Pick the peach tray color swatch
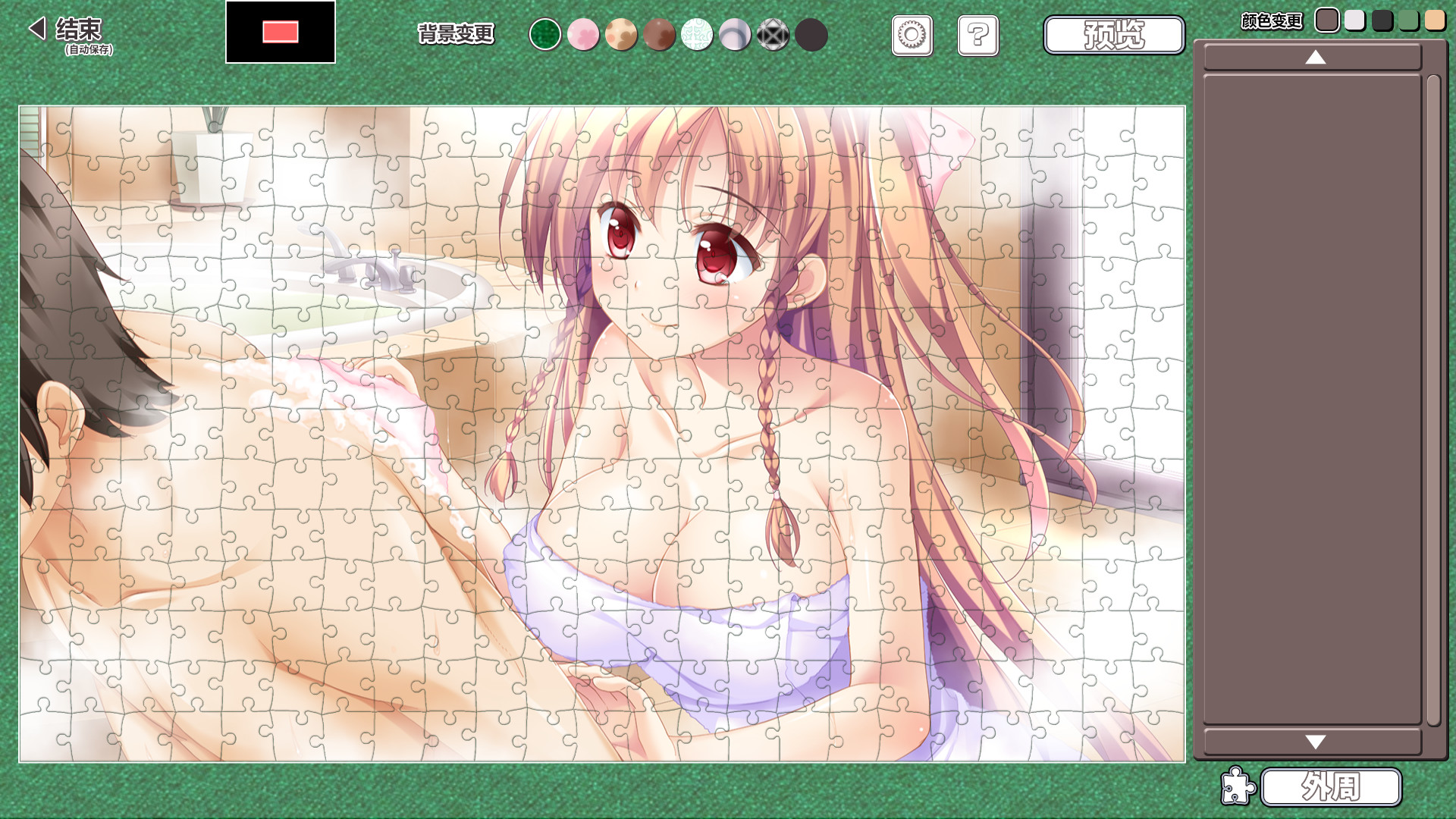The width and height of the screenshot is (1456, 819). [x=1434, y=20]
